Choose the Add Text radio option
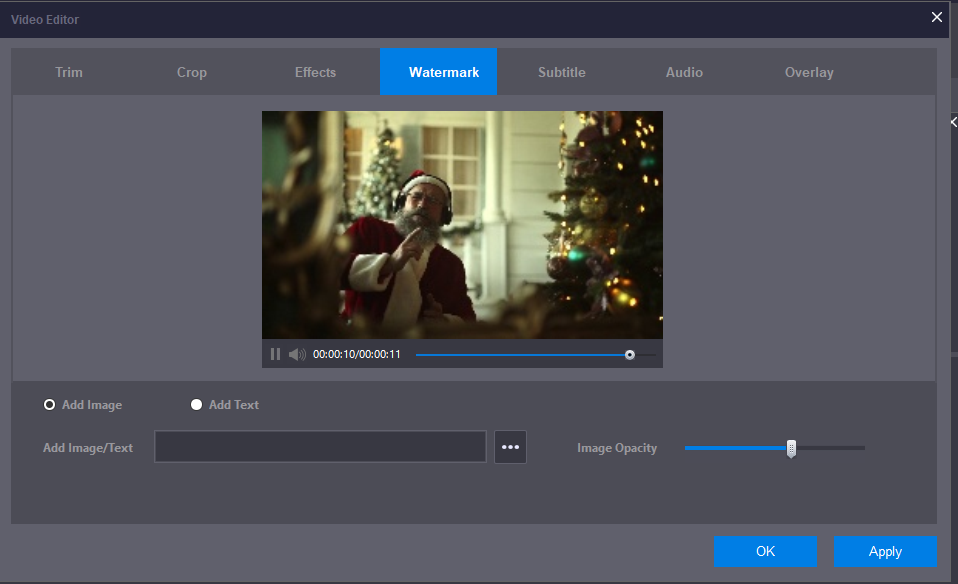 (197, 405)
